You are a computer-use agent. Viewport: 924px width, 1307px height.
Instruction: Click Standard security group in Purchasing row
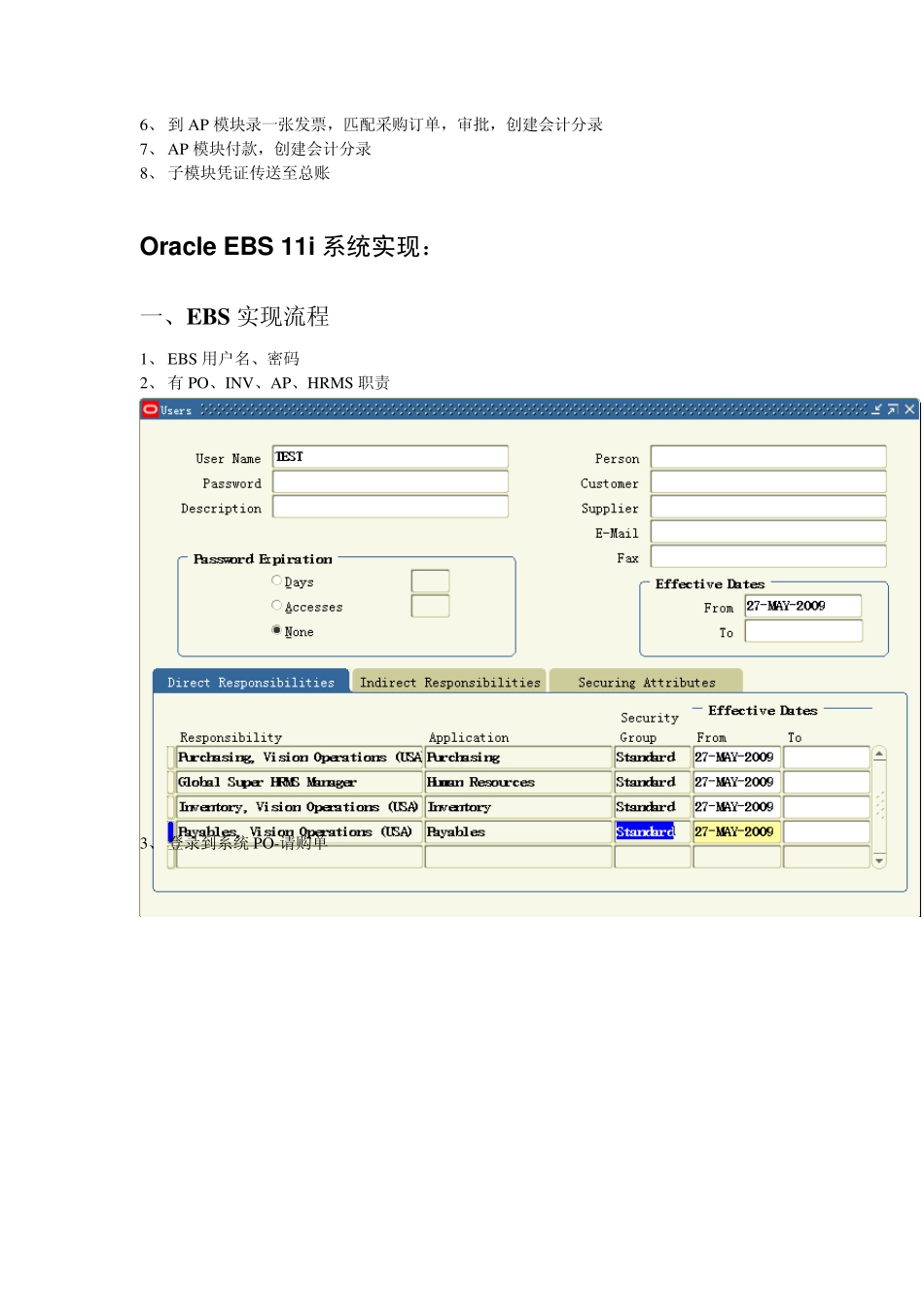pos(653,758)
